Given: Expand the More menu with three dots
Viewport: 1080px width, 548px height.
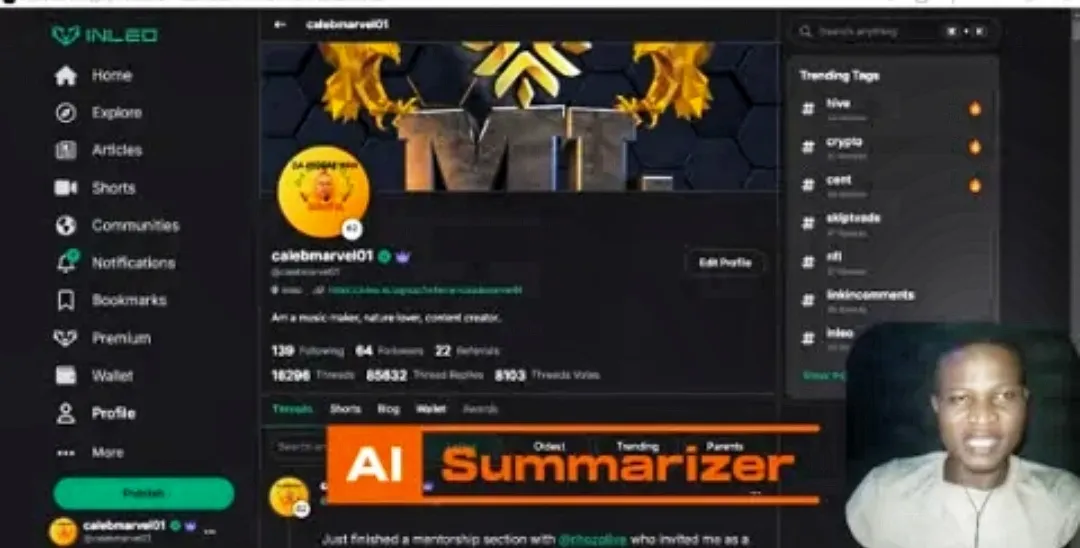Looking at the screenshot, I should [66, 452].
